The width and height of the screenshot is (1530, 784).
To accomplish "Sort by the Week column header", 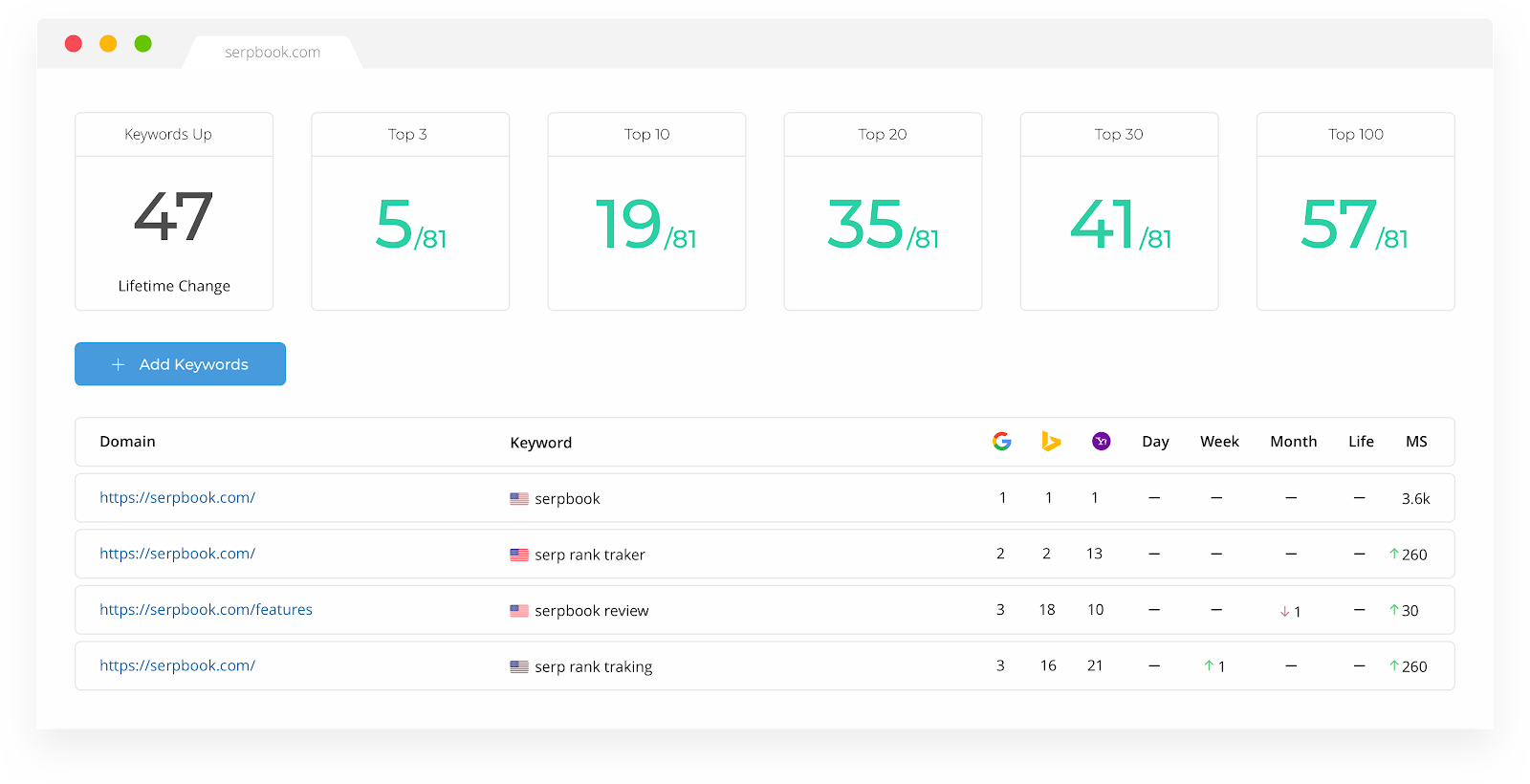I will [1219, 442].
